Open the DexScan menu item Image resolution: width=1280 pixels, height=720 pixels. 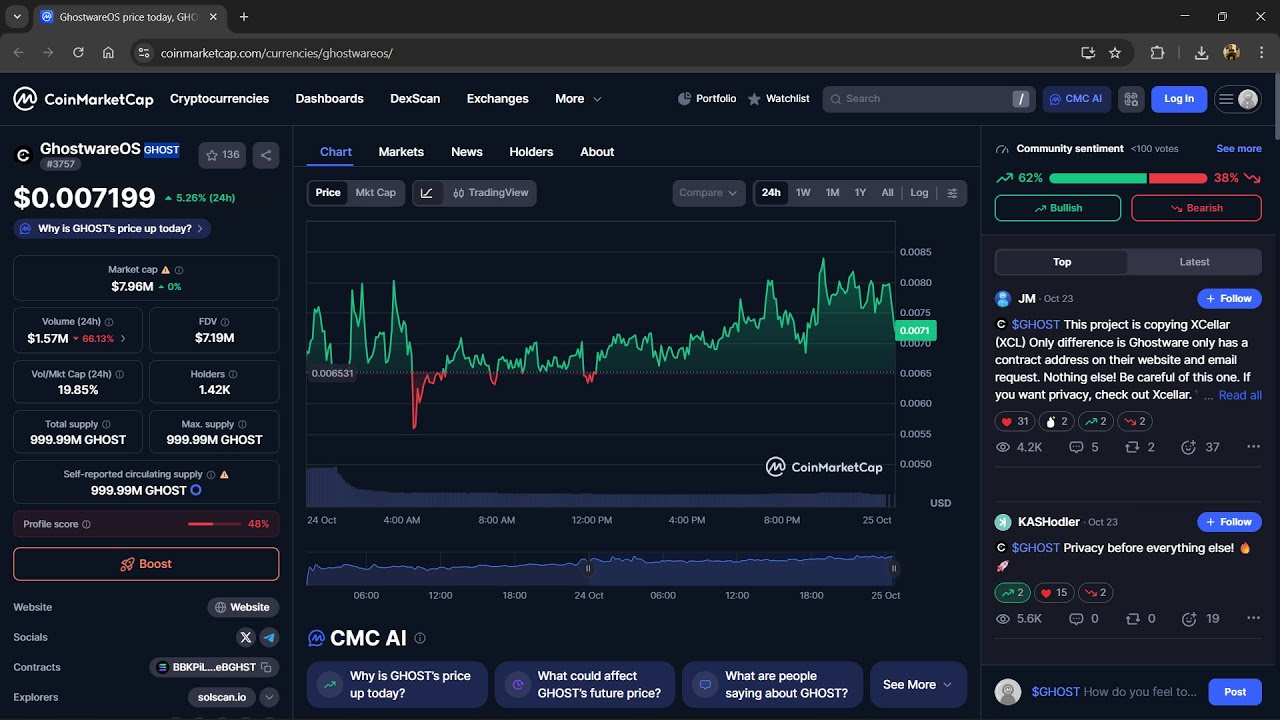click(415, 99)
